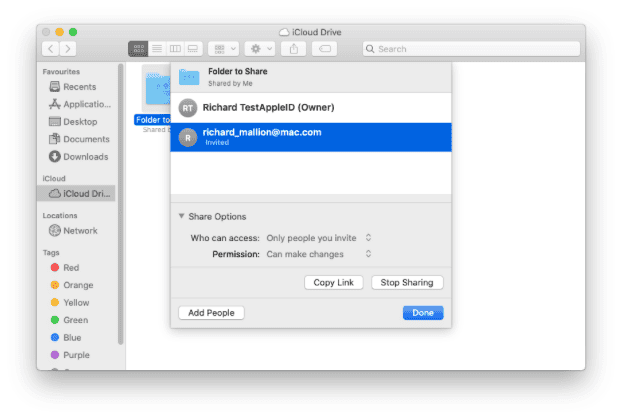Switch to gallery view in toolbar
This screenshot has height=419, width=622.
[193, 49]
